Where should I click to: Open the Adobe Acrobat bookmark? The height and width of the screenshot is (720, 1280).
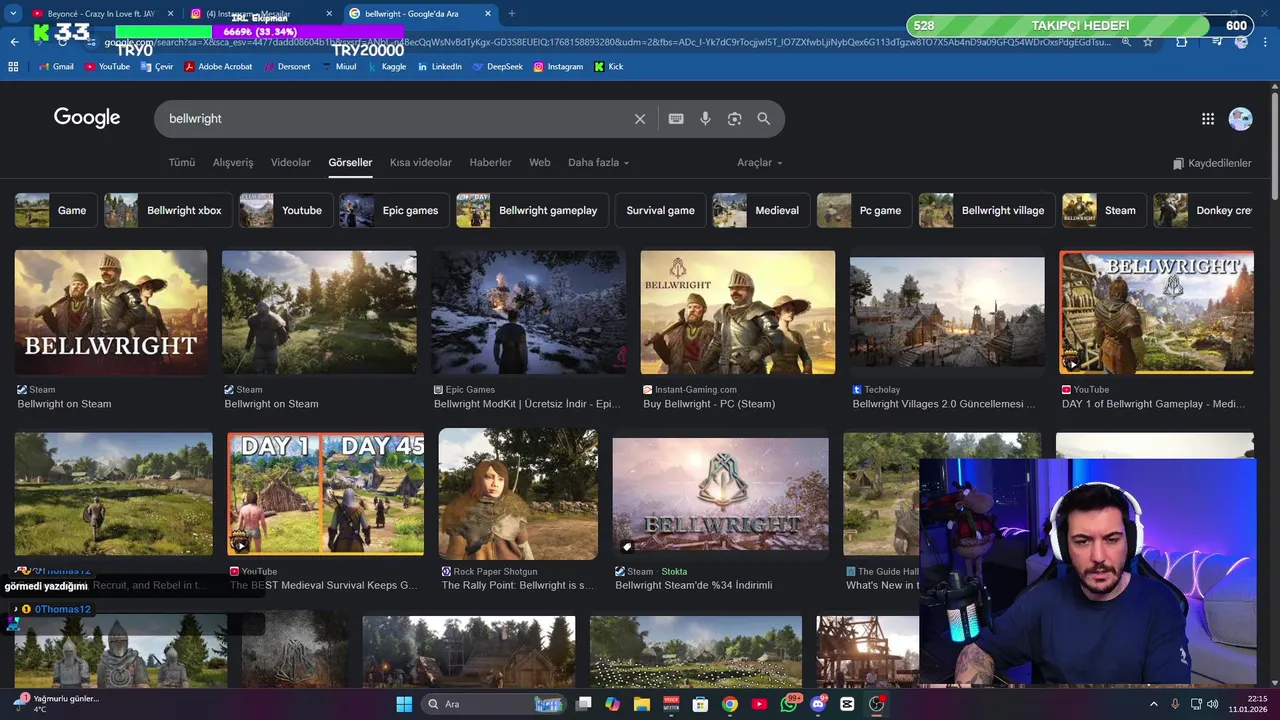[218, 67]
